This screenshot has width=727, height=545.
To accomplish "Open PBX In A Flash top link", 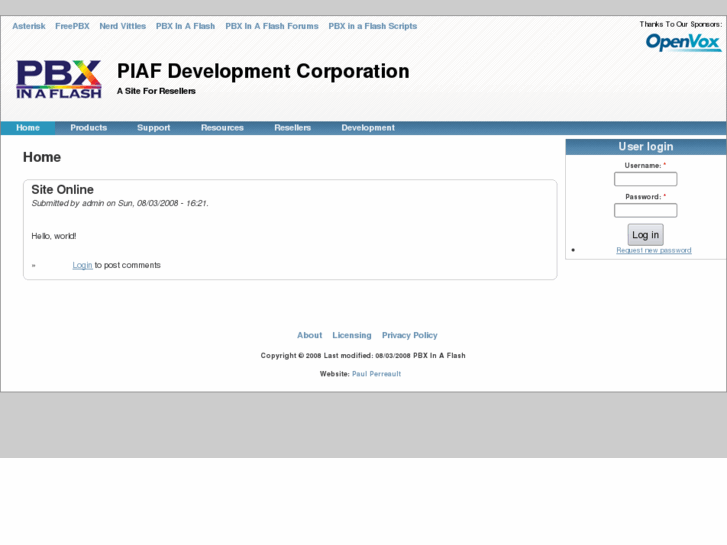I will (185, 26).
